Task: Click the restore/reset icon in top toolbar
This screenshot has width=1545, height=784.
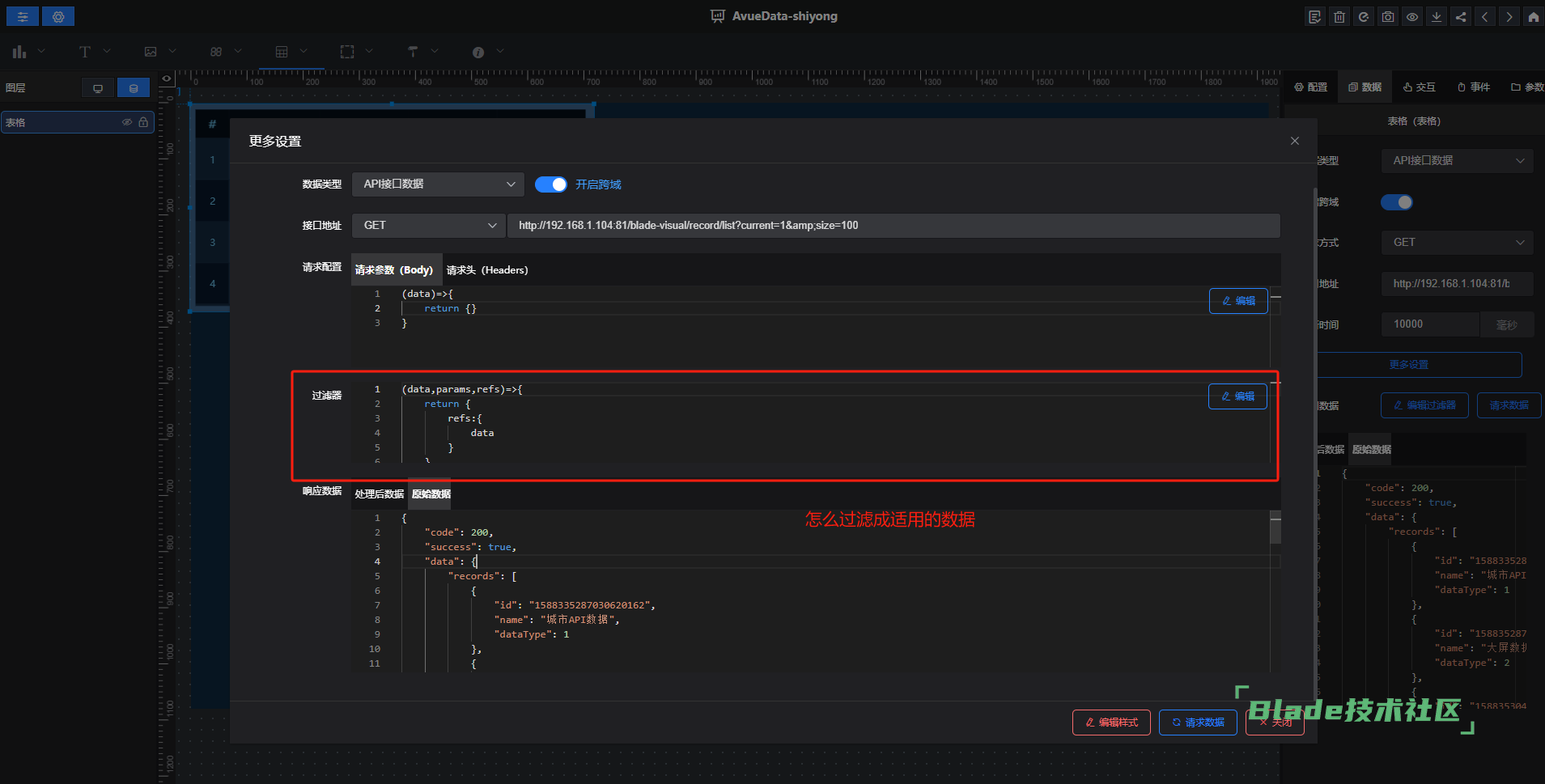Action: click(1364, 16)
